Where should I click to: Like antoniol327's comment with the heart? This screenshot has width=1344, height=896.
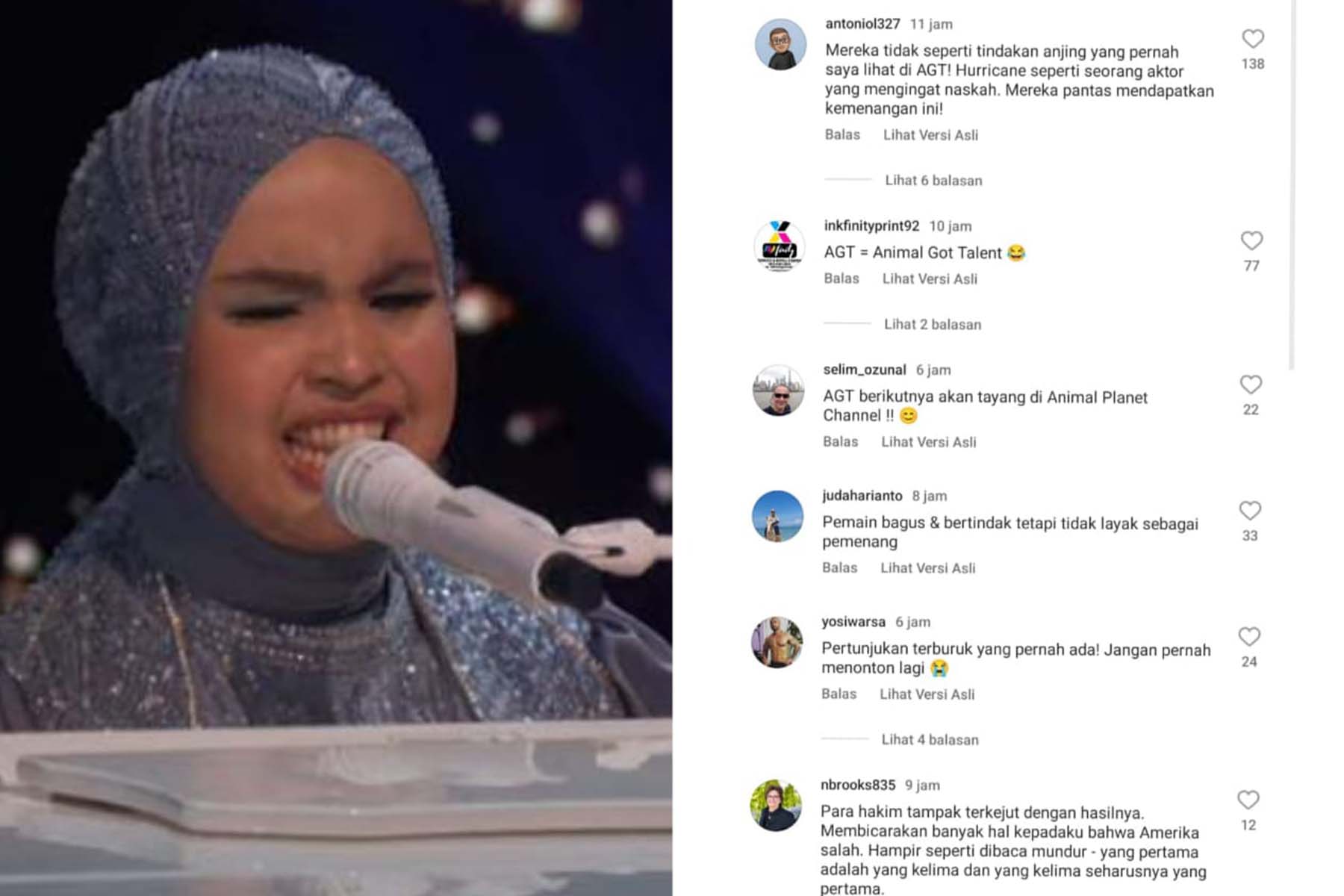[x=1253, y=39]
